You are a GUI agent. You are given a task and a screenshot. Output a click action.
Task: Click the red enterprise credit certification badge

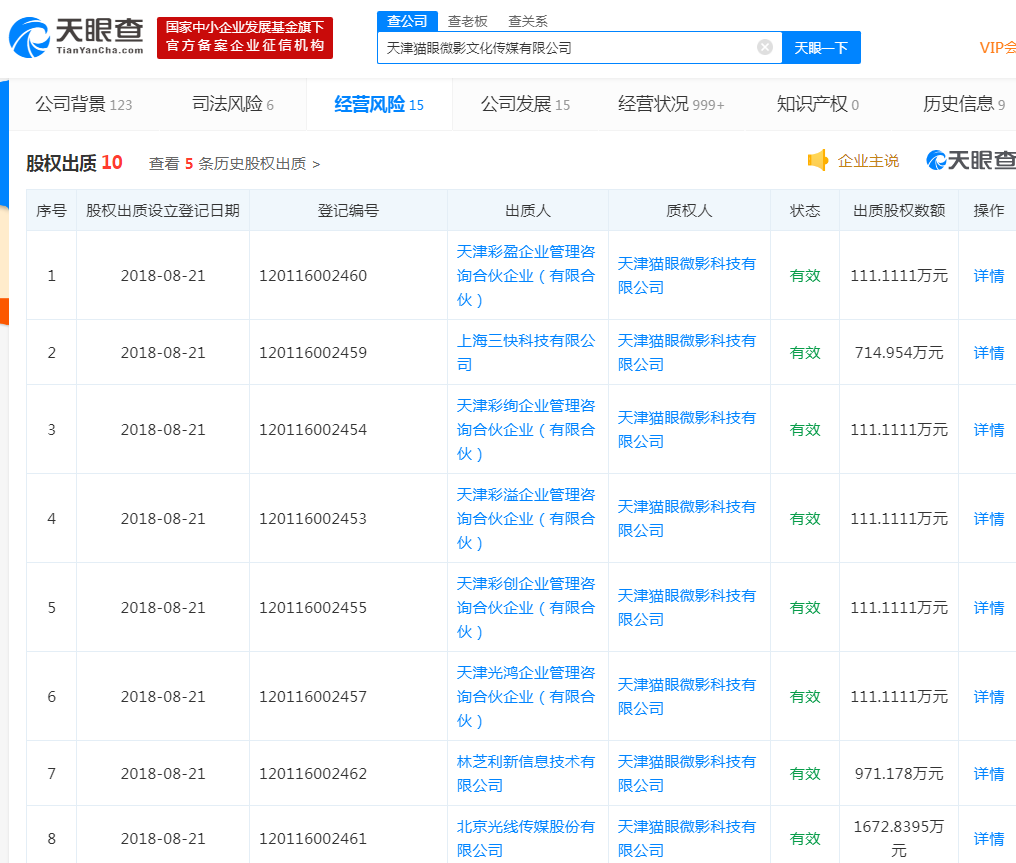pos(244,38)
